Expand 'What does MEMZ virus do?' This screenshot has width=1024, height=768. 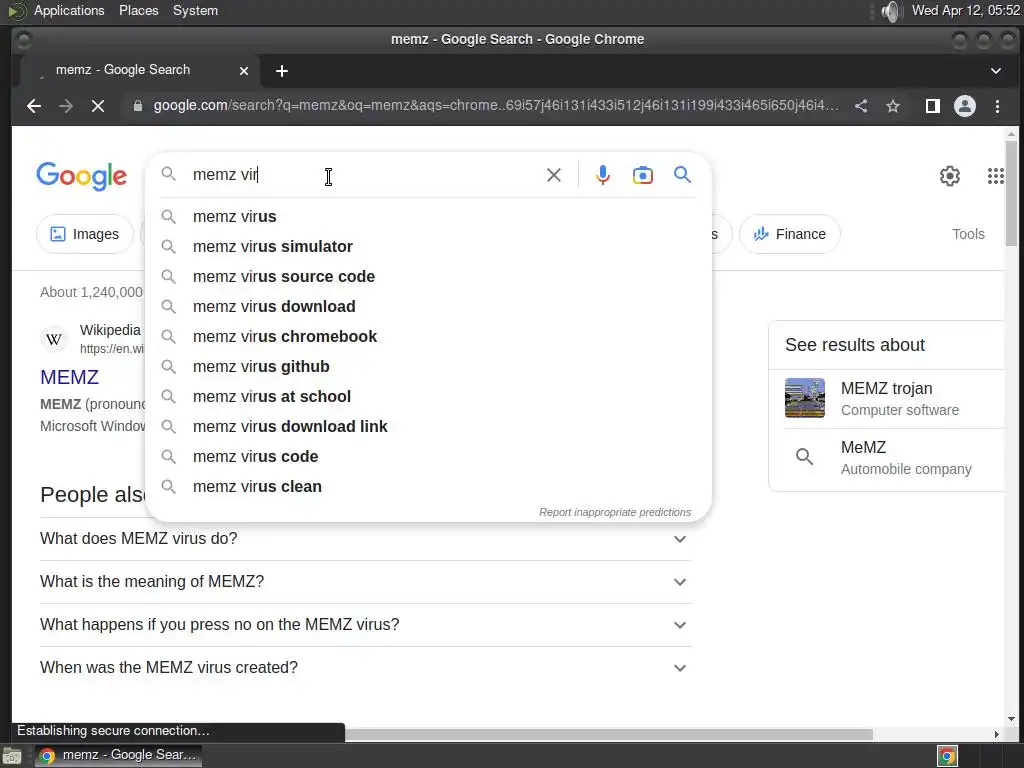[x=366, y=539]
